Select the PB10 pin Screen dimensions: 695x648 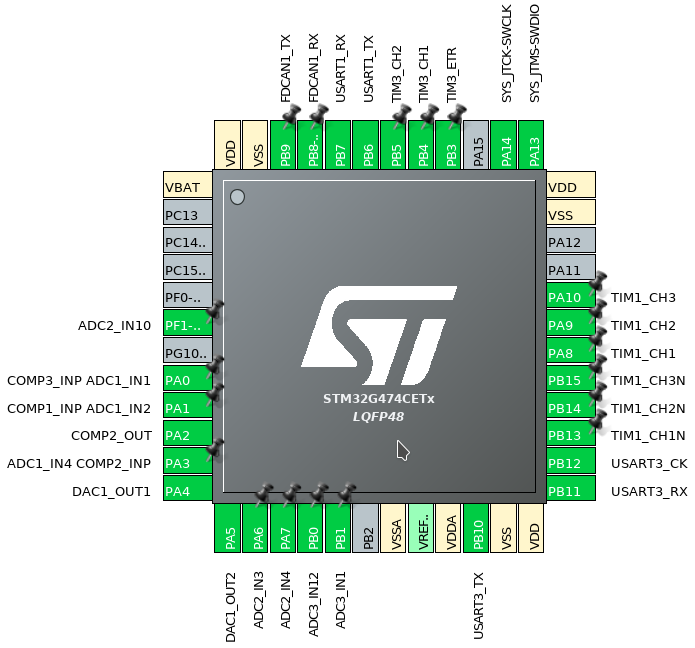(x=476, y=528)
